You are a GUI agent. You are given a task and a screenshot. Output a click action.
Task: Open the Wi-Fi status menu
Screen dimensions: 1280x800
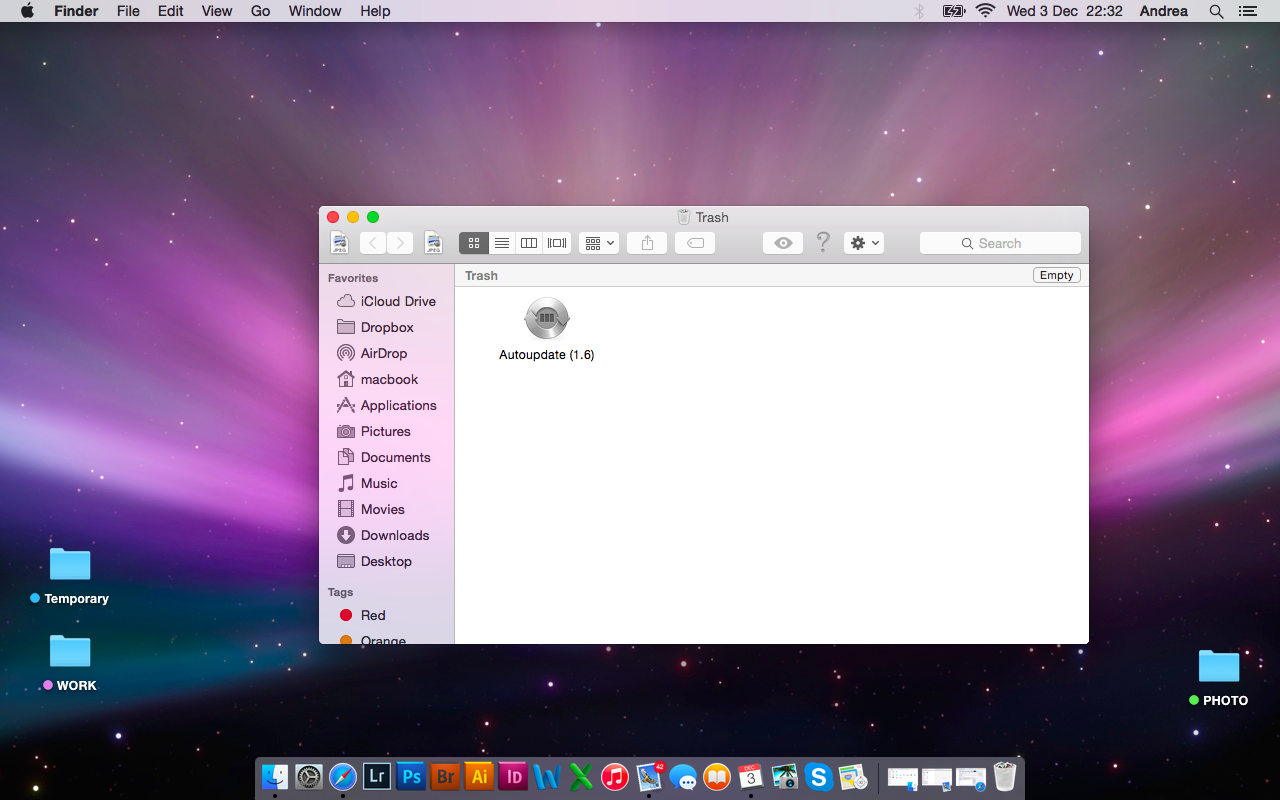coord(986,11)
